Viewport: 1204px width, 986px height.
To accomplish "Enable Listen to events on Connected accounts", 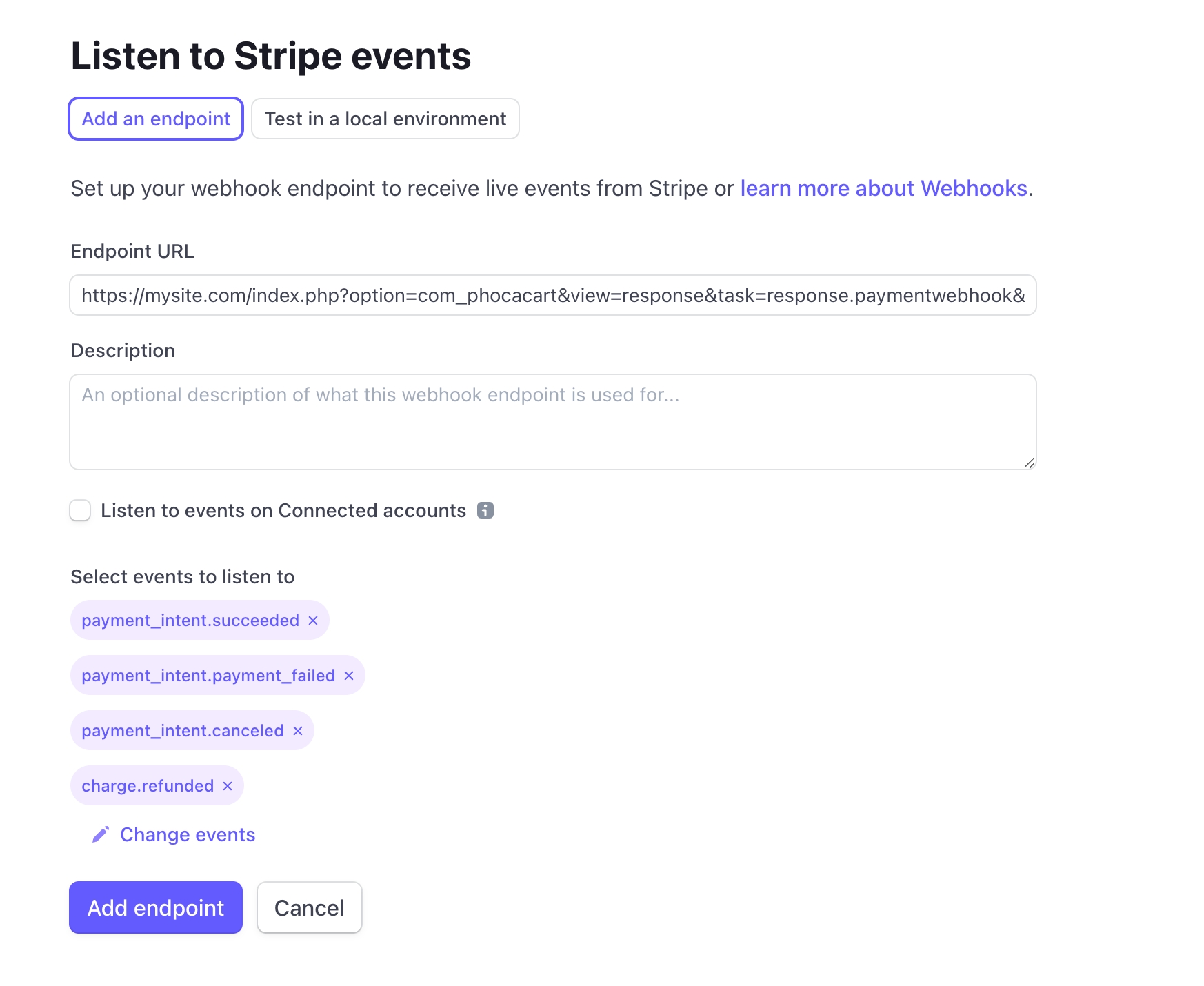I will pyautogui.click(x=81, y=511).
